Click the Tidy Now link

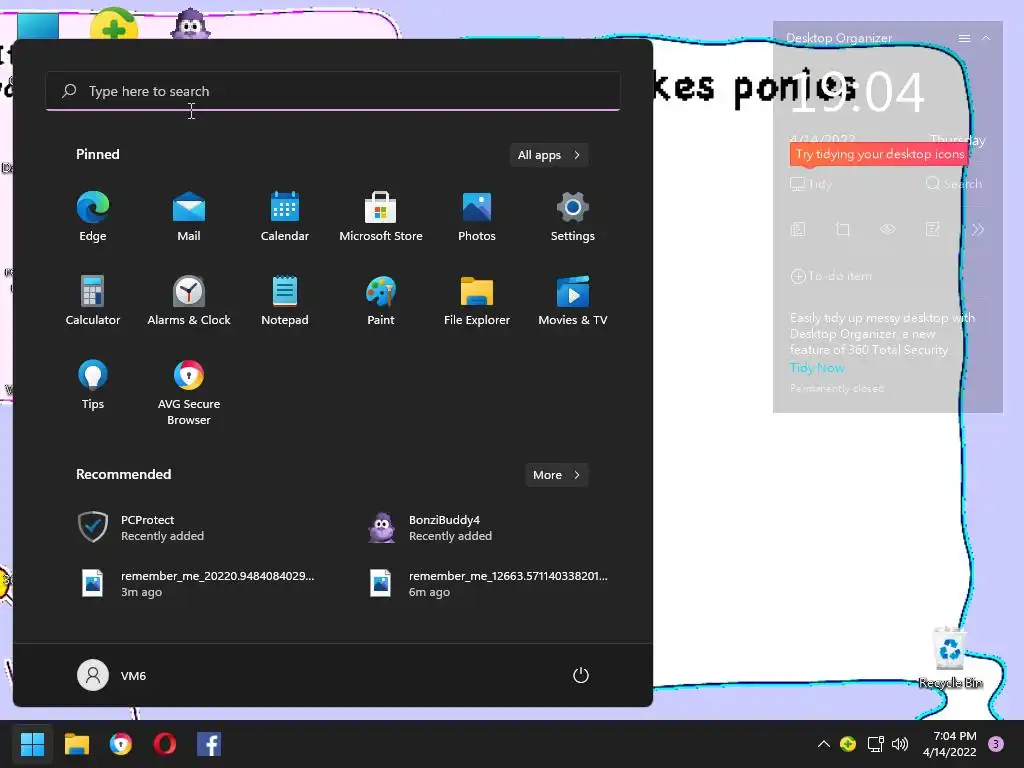click(x=817, y=368)
